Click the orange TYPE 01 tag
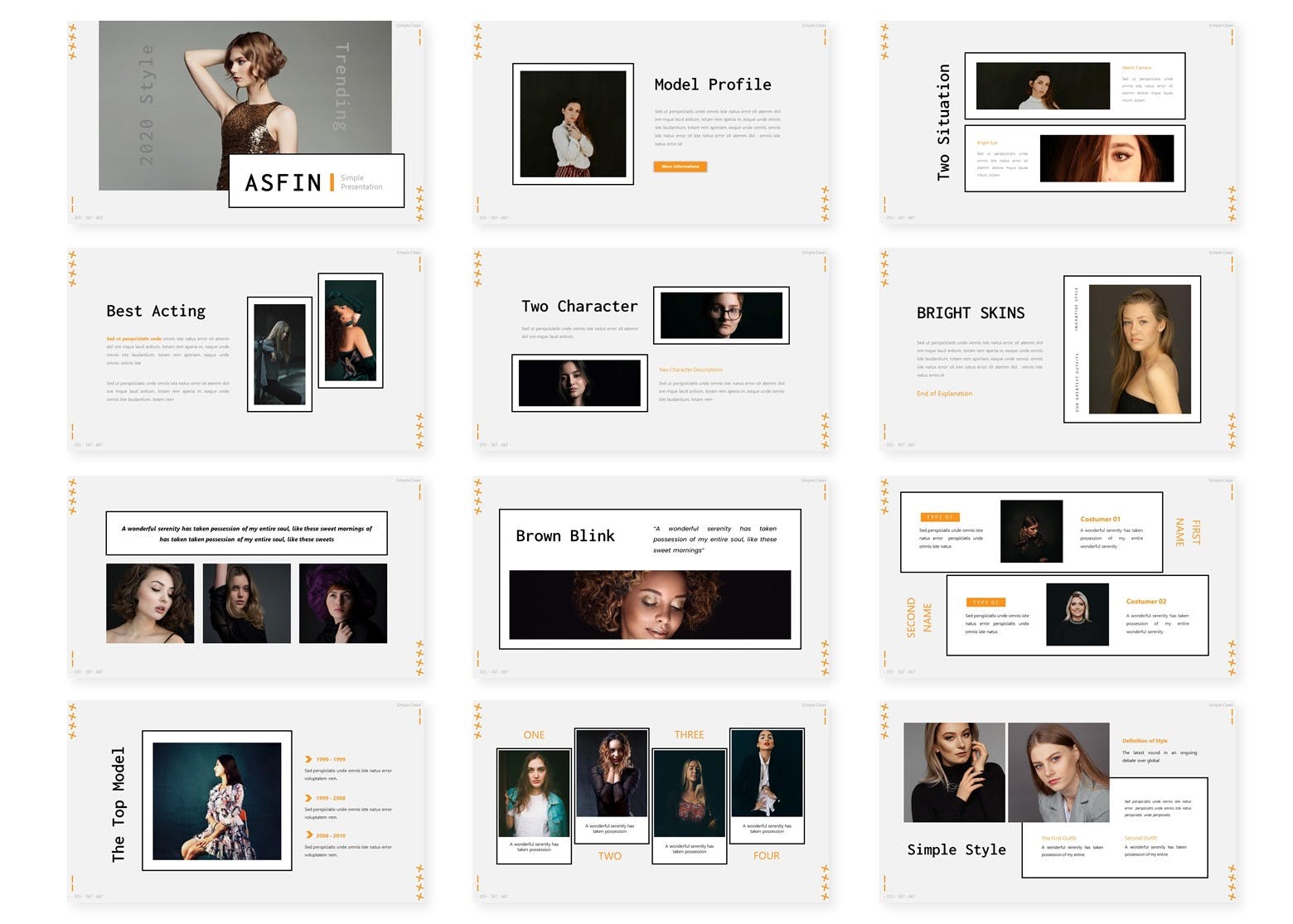Viewport: 1293px width, 924px height. coord(939,517)
